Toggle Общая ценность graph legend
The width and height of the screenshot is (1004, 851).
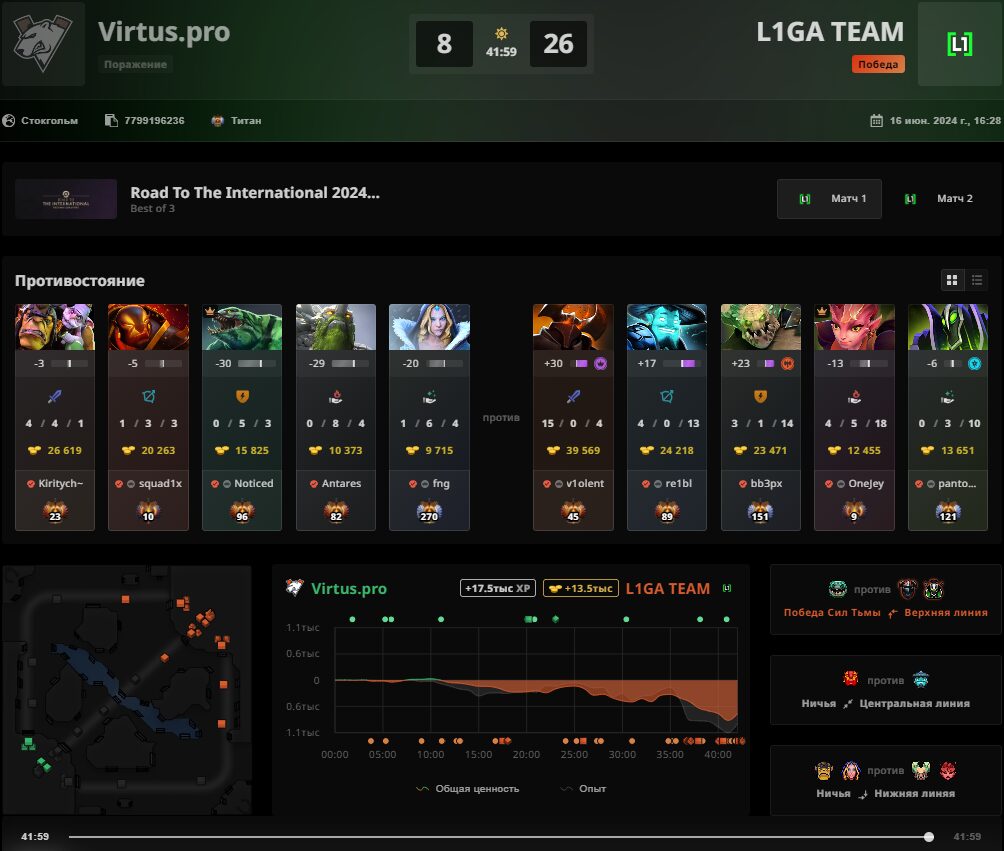[x=467, y=788]
